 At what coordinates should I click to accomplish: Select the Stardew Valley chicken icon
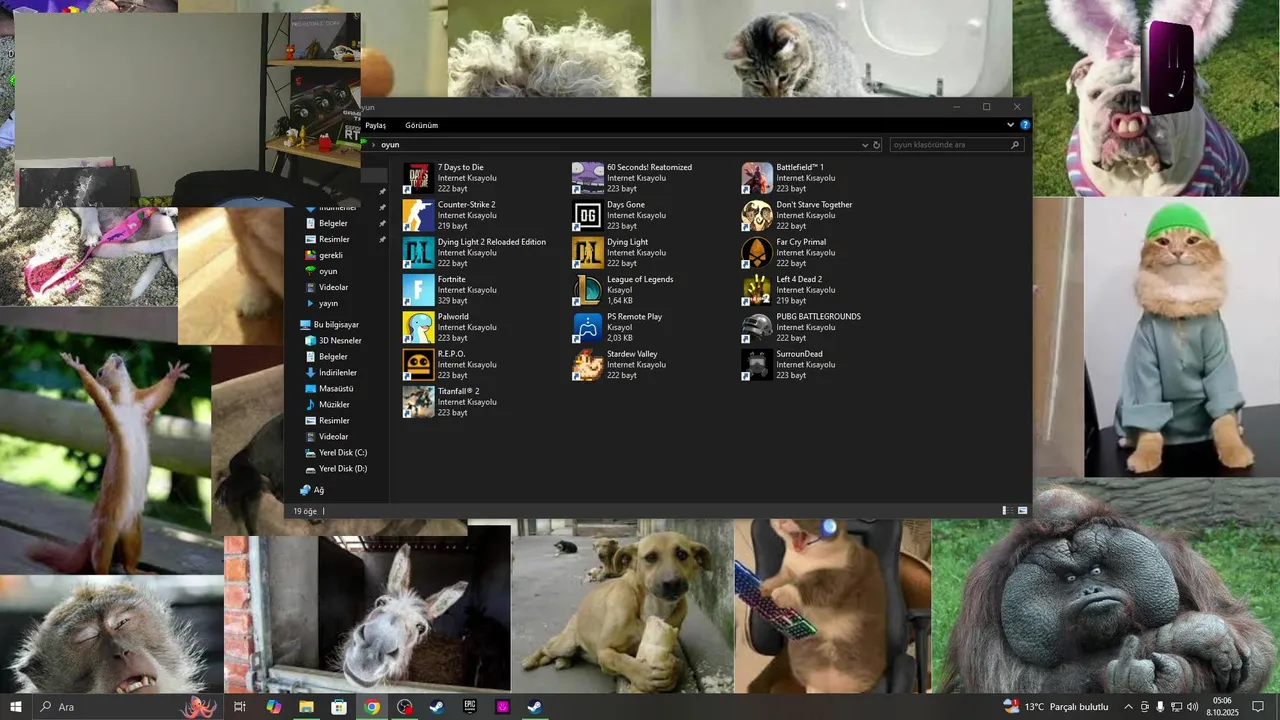[x=588, y=364]
